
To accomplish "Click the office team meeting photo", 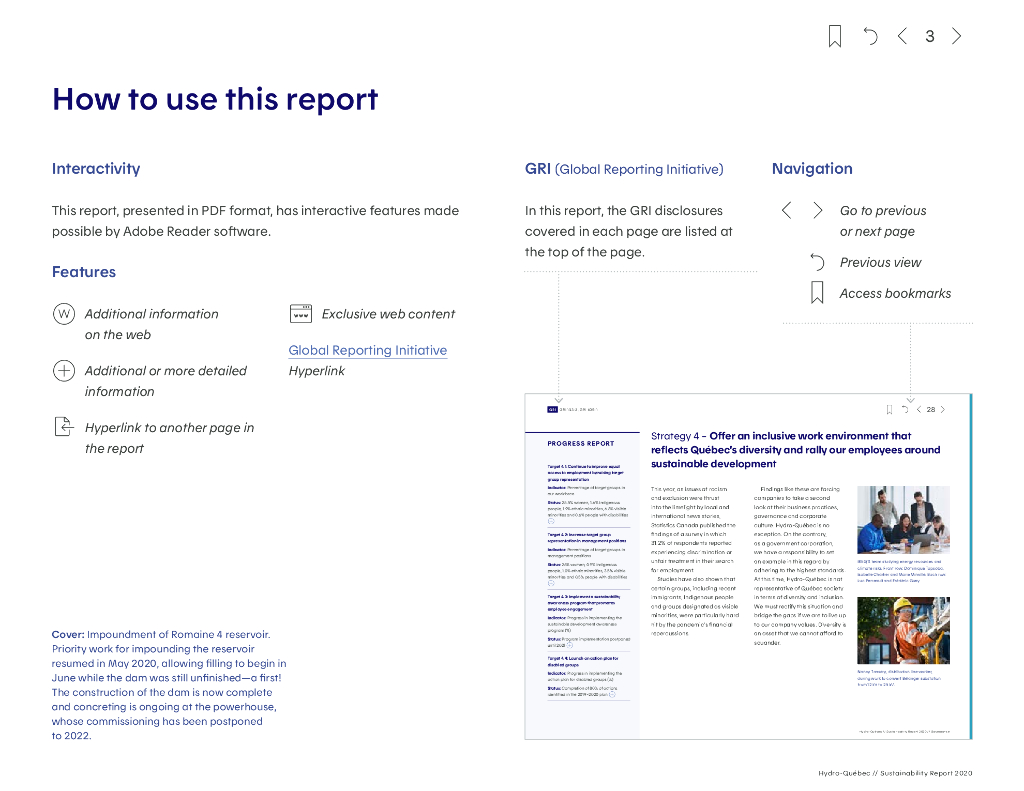I will pyautogui.click(x=904, y=519).
